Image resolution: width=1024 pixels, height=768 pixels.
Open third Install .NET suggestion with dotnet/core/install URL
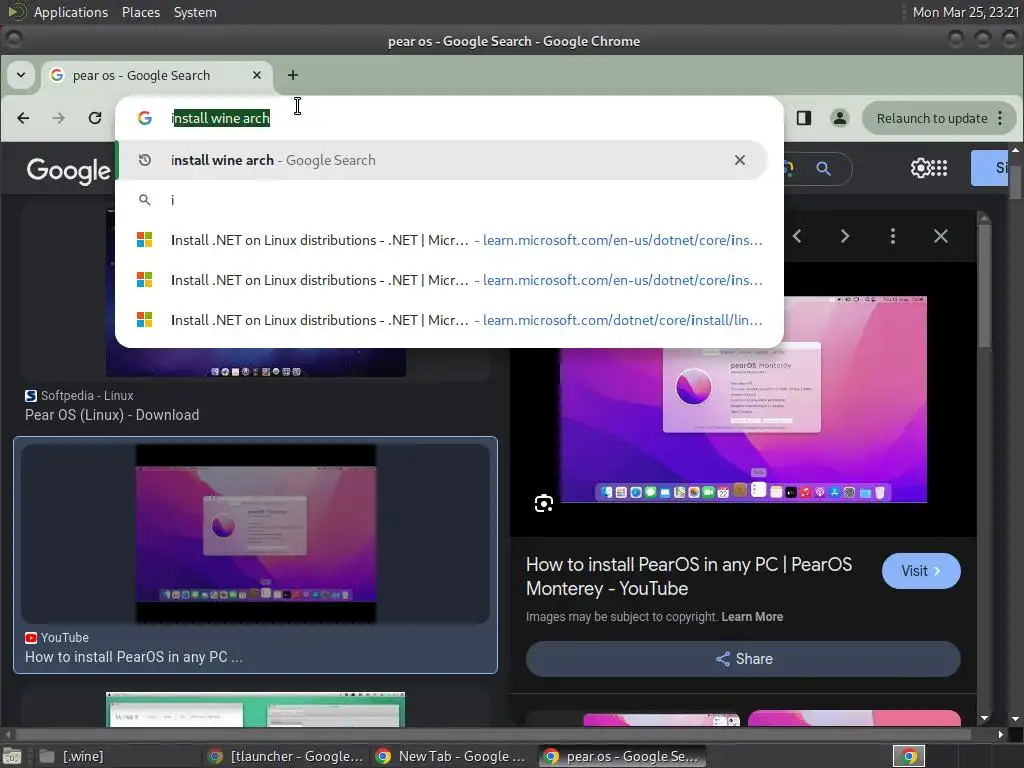(x=441, y=320)
